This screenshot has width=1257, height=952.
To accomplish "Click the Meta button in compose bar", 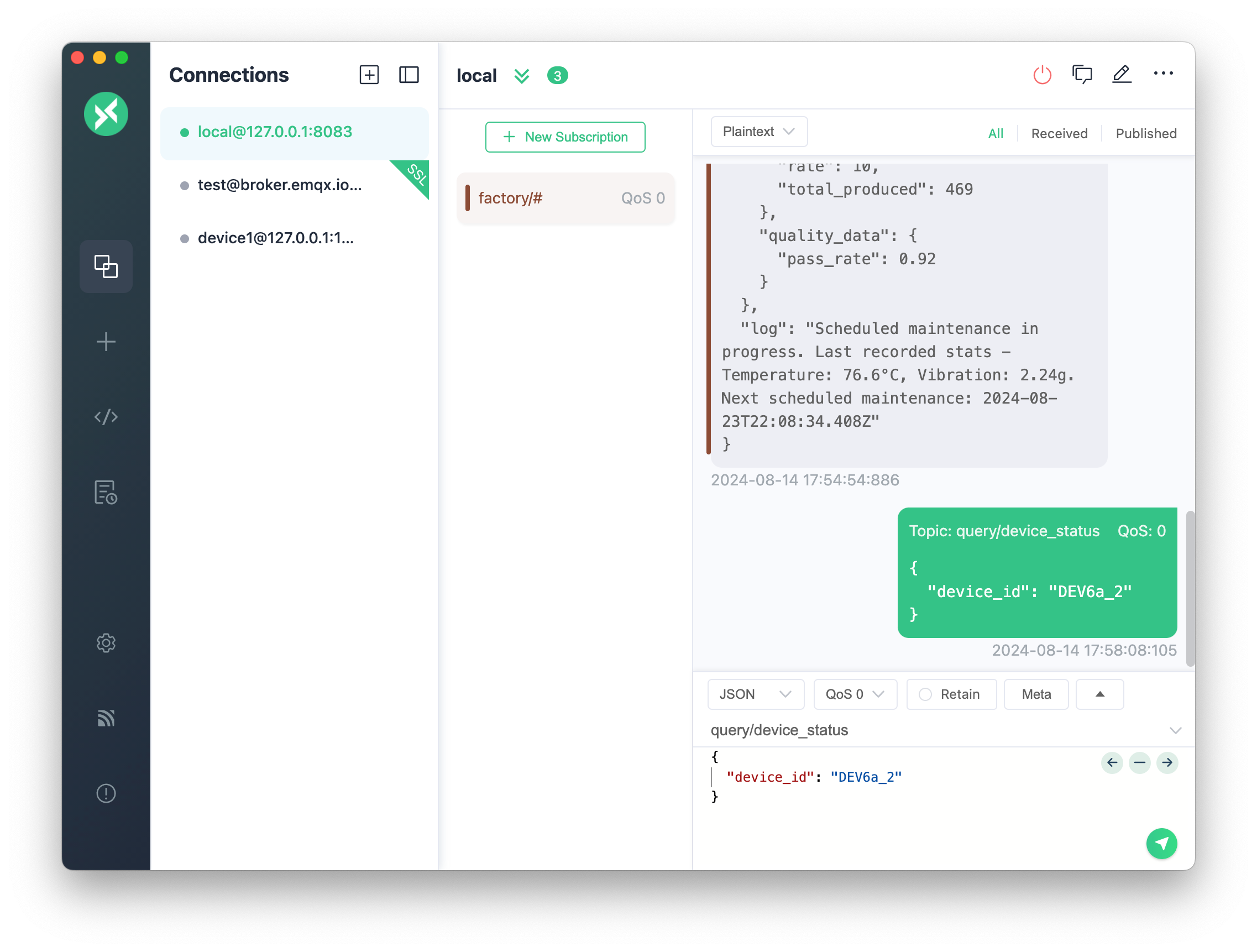I will pos(1035,694).
